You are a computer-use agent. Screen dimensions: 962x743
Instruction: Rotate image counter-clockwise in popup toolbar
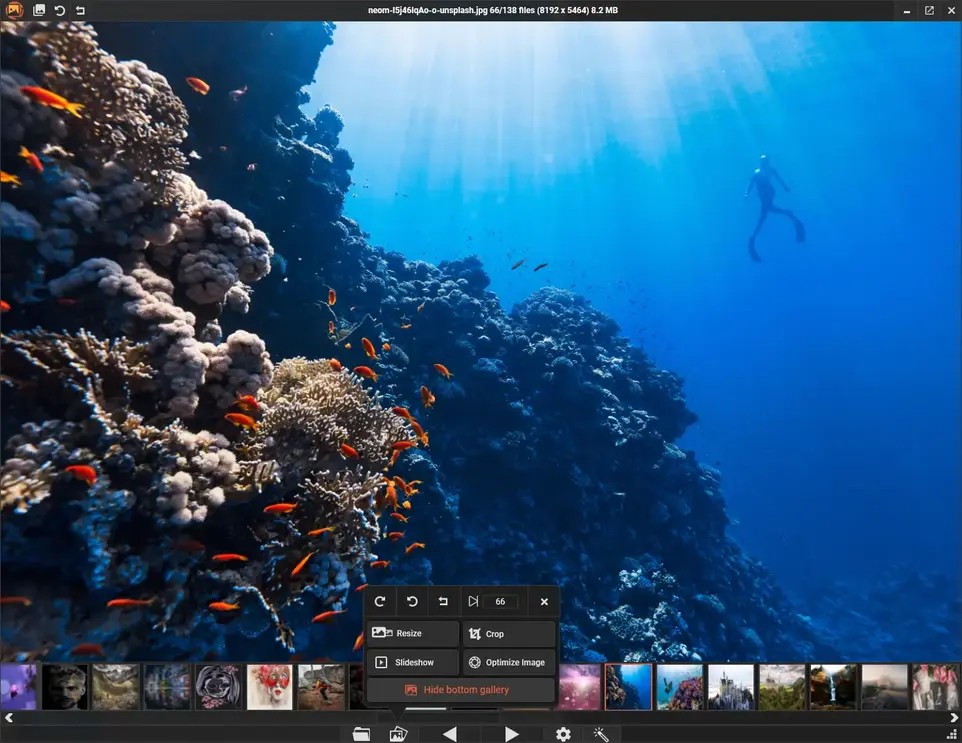412,602
